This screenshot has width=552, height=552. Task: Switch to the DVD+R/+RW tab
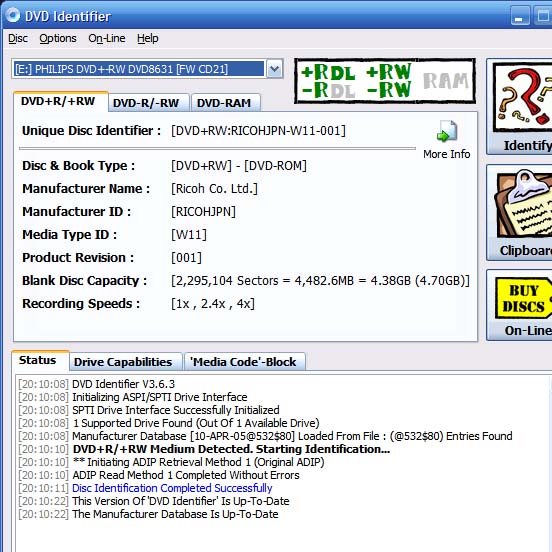(61, 101)
